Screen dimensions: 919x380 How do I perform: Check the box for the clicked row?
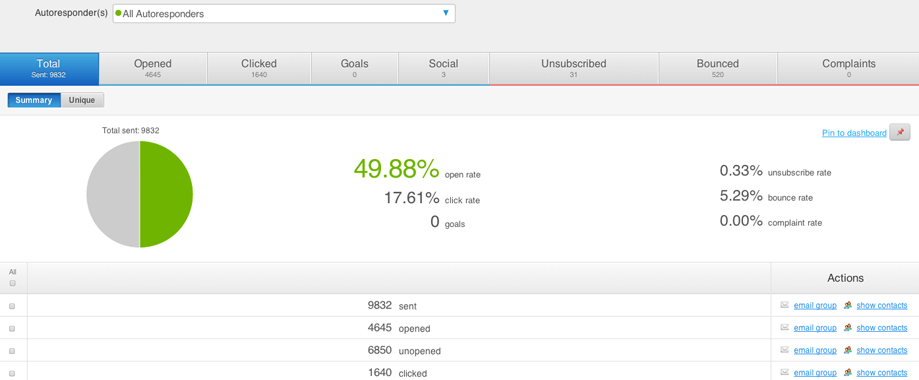pyautogui.click(x=12, y=374)
